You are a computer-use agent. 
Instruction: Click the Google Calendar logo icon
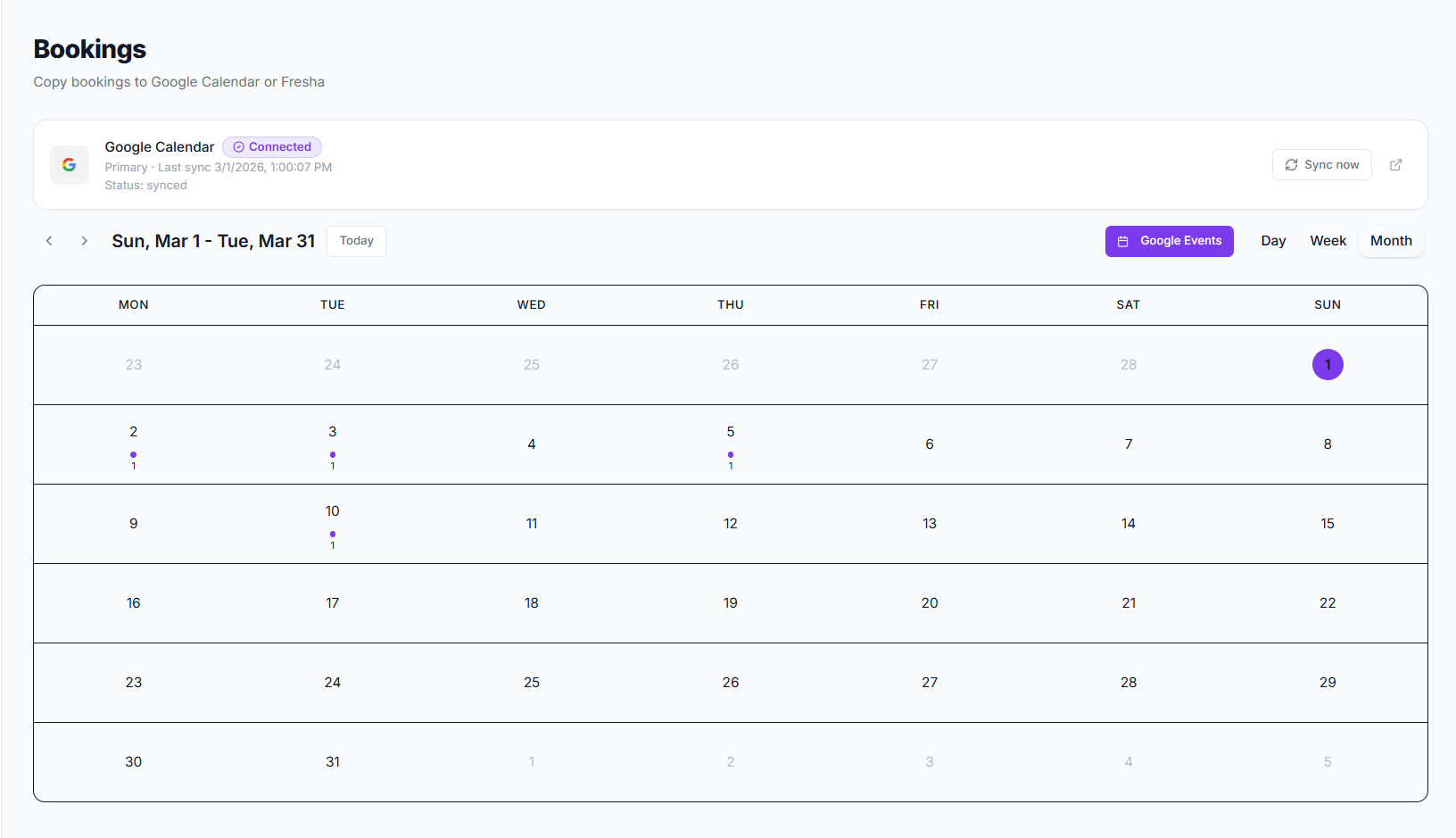tap(69, 164)
